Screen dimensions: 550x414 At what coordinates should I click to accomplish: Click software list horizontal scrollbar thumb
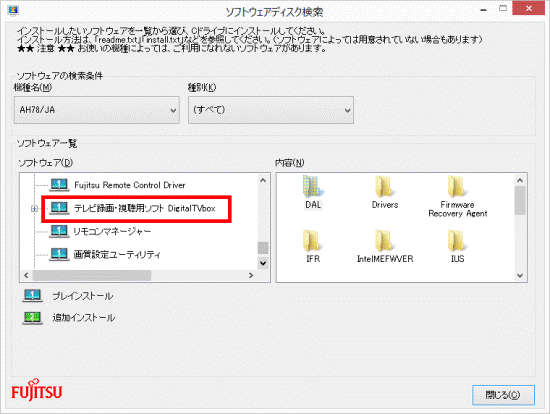tap(92, 275)
